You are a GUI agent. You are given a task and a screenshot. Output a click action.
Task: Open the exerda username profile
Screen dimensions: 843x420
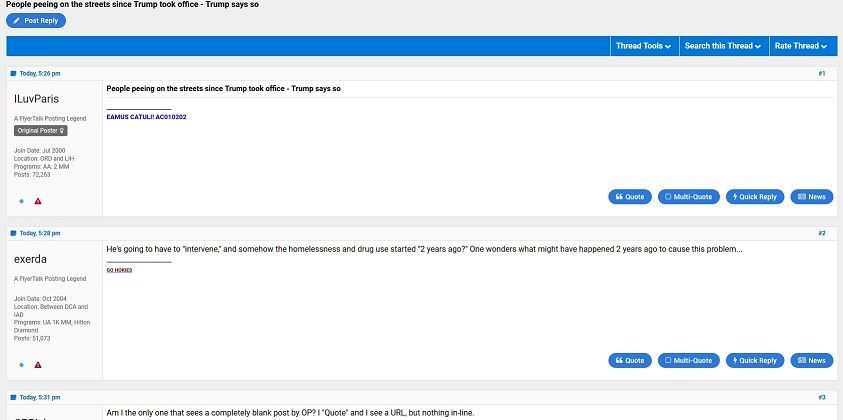pyautogui.click(x=30, y=259)
